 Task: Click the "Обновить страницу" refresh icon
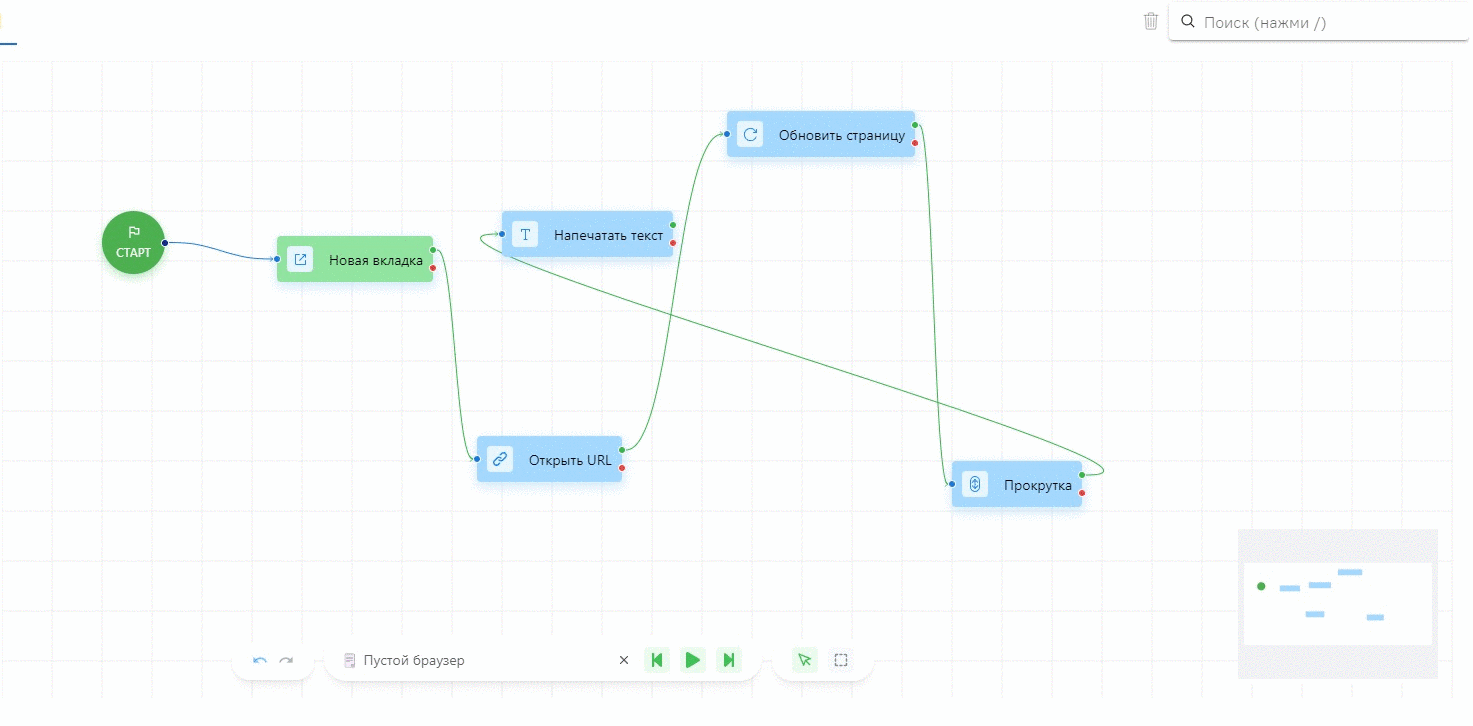[750, 135]
